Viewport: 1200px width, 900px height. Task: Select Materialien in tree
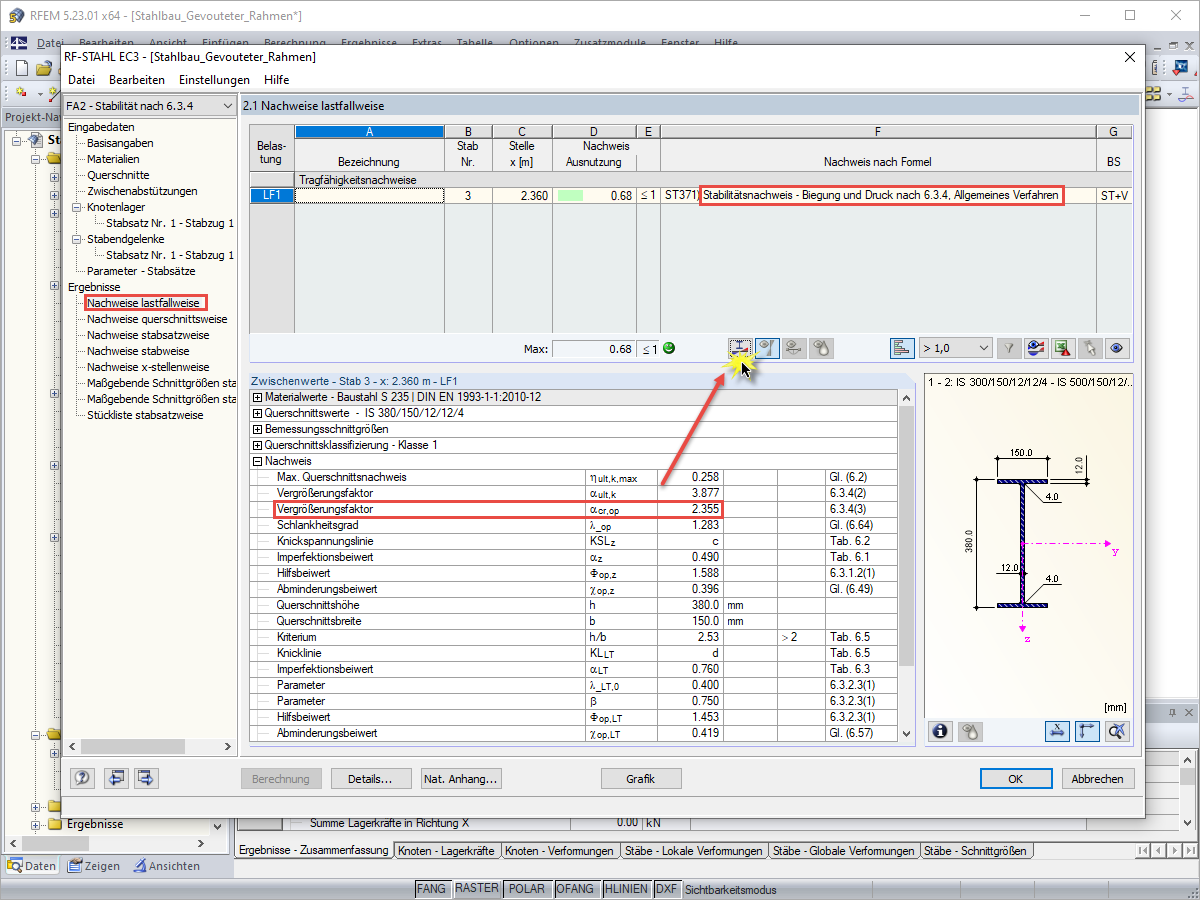(x=113, y=159)
